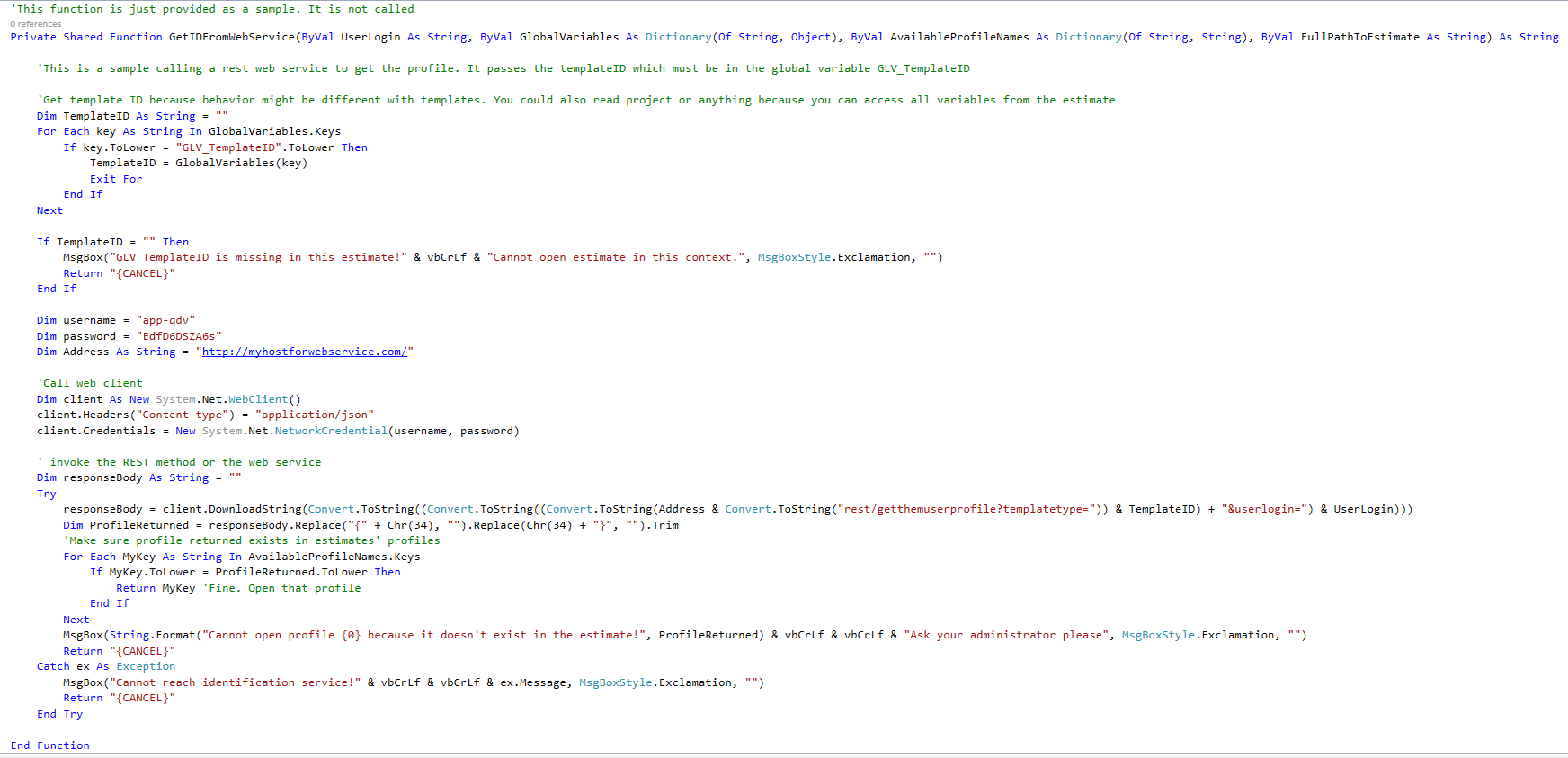Click the 'invoke the REST method comment

click(x=179, y=462)
